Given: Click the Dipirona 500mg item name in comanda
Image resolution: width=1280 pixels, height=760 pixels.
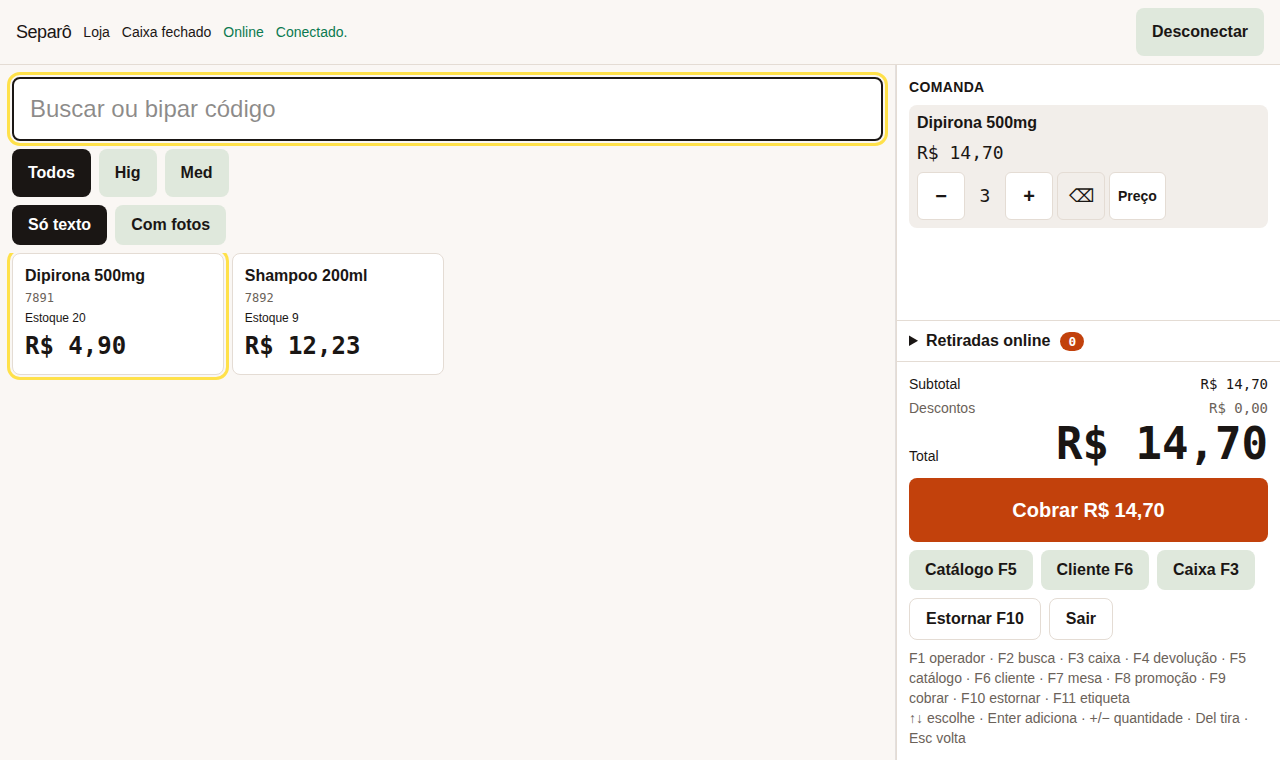Looking at the screenshot, I should click(x=977, y=123).
